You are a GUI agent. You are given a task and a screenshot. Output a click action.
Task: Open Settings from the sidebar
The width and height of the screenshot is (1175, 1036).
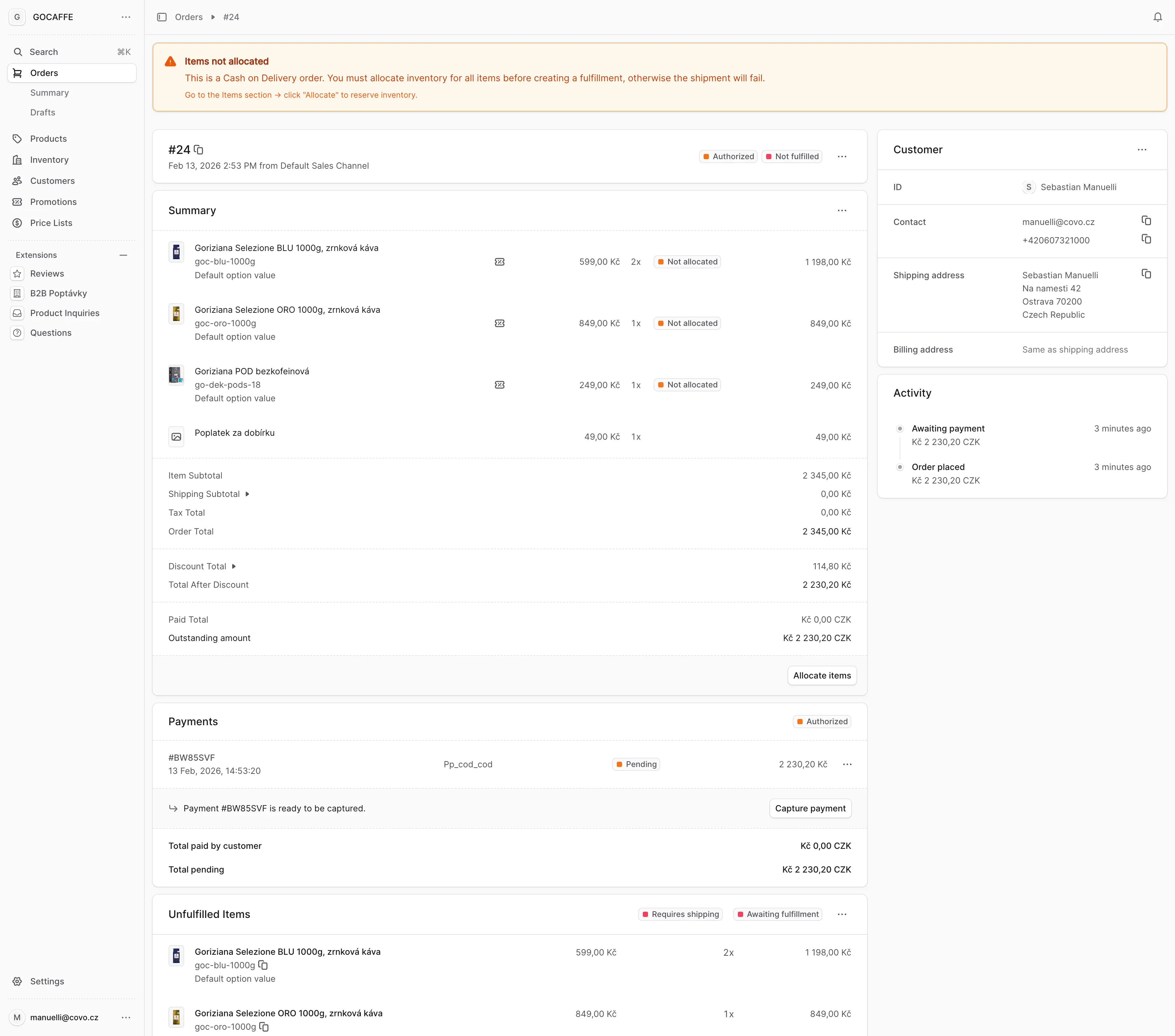[x=47, y=981]
